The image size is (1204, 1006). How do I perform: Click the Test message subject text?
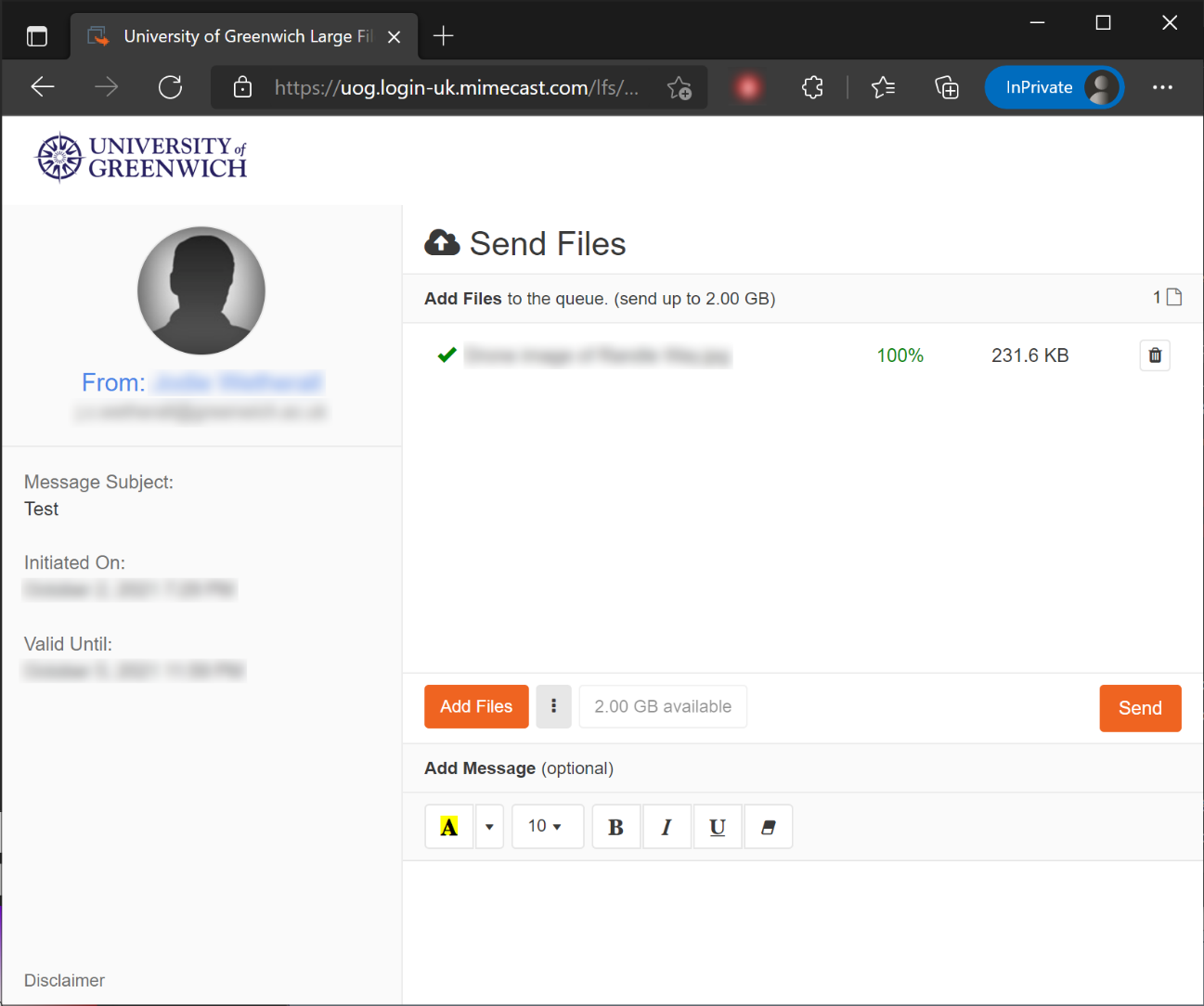[41, 509]
